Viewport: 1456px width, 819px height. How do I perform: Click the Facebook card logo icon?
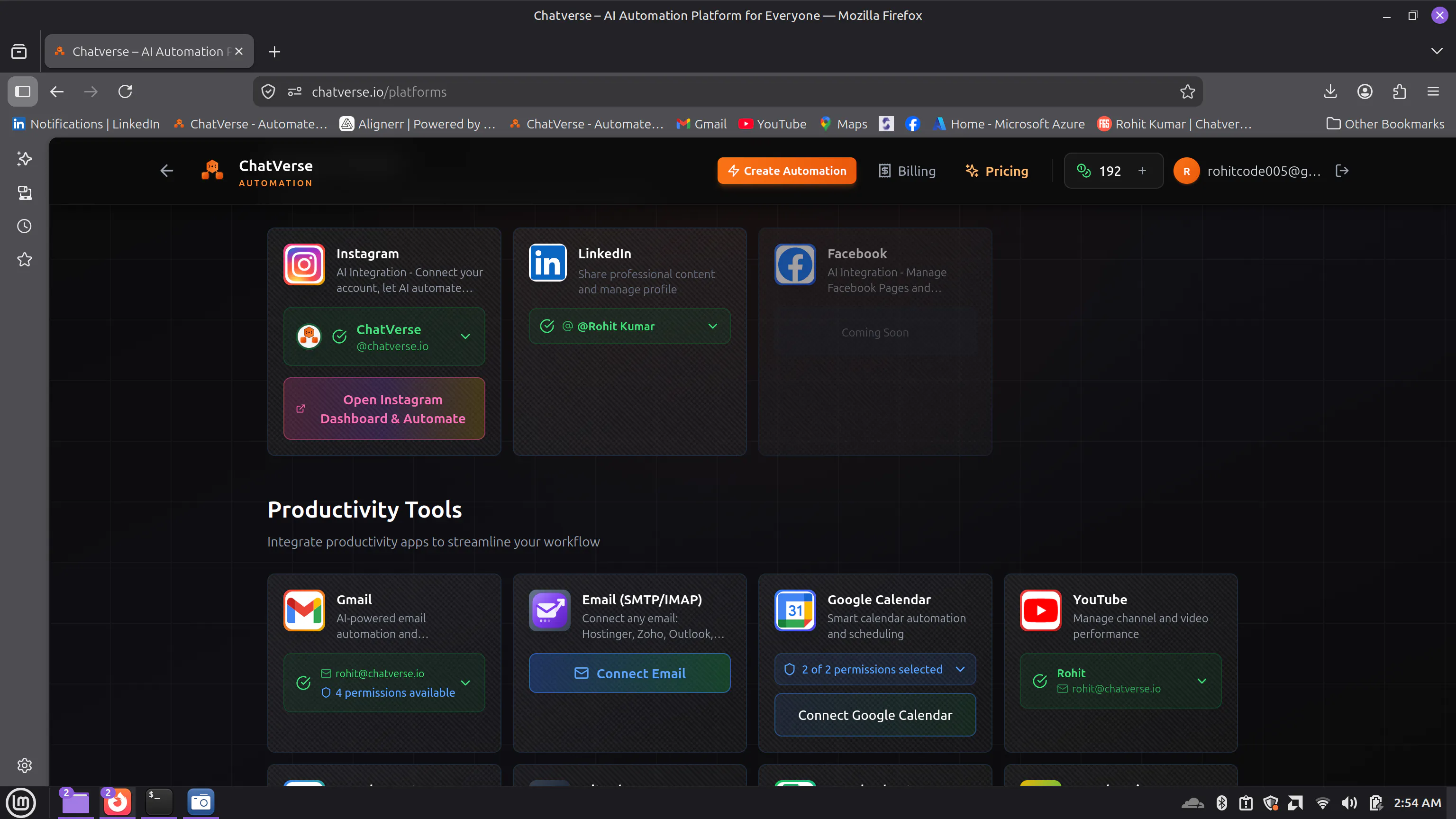point(795,264)
